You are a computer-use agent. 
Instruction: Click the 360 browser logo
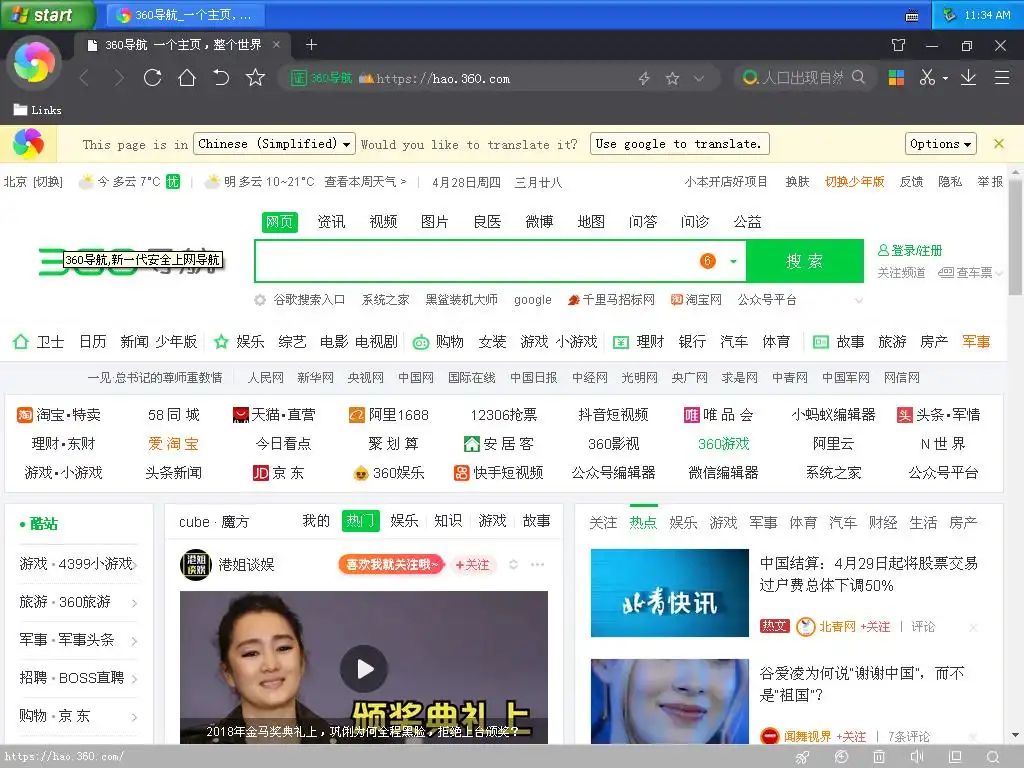(34, 63)
